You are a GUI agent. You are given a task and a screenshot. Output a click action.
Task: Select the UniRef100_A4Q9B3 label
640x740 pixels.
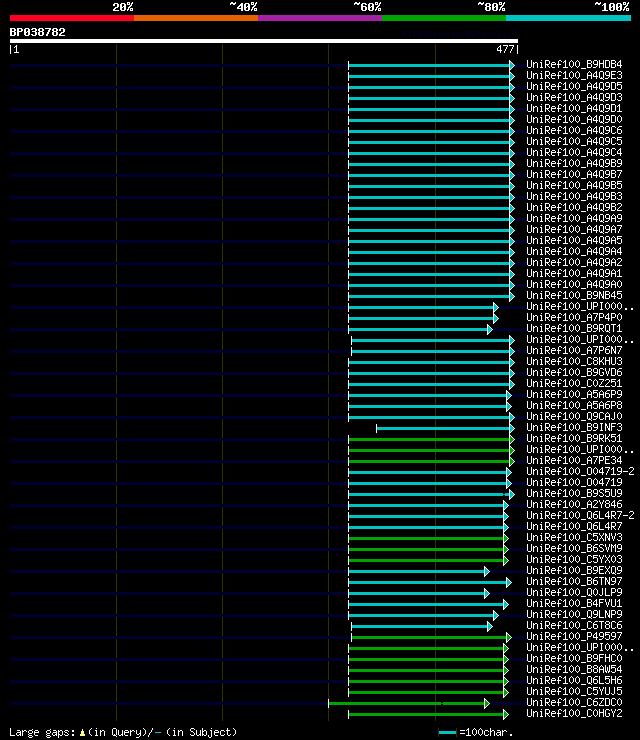(574, 196)
